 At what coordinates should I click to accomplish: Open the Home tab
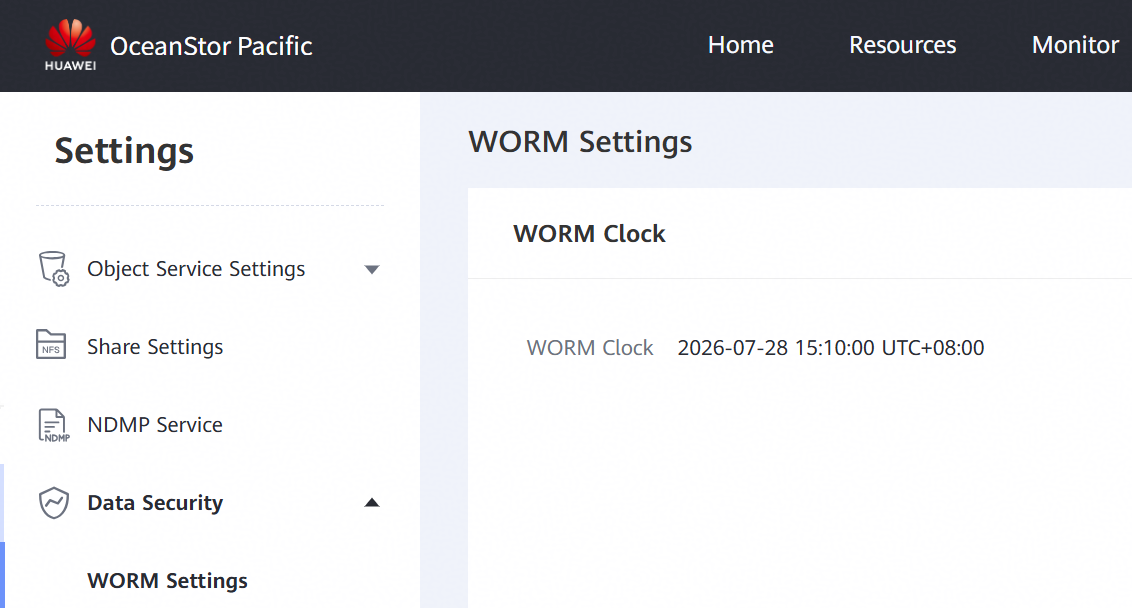(x=741, y=45)
